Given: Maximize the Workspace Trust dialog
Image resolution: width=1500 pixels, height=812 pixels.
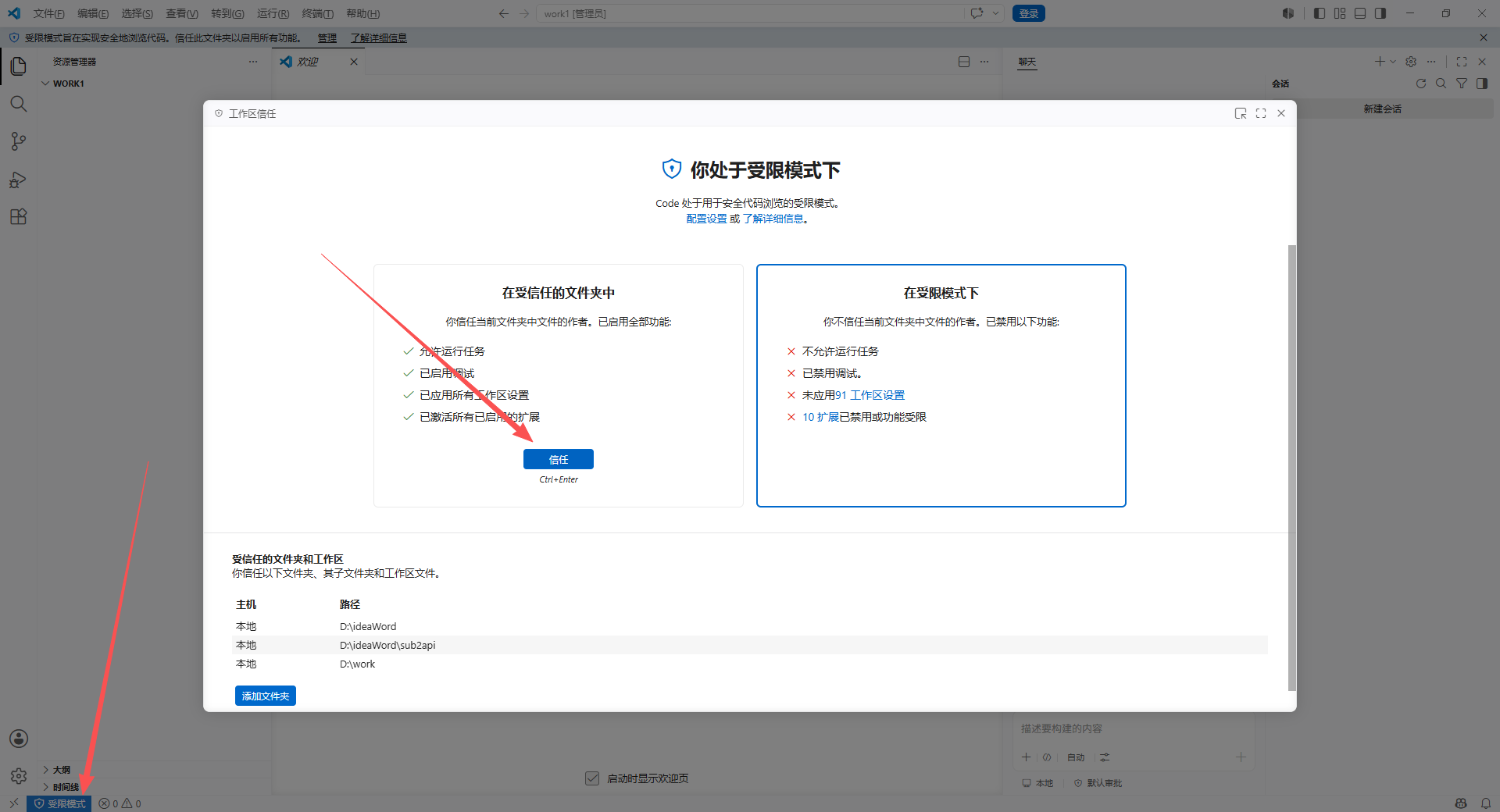Looking at the screenshot, I should point(1261,113).
